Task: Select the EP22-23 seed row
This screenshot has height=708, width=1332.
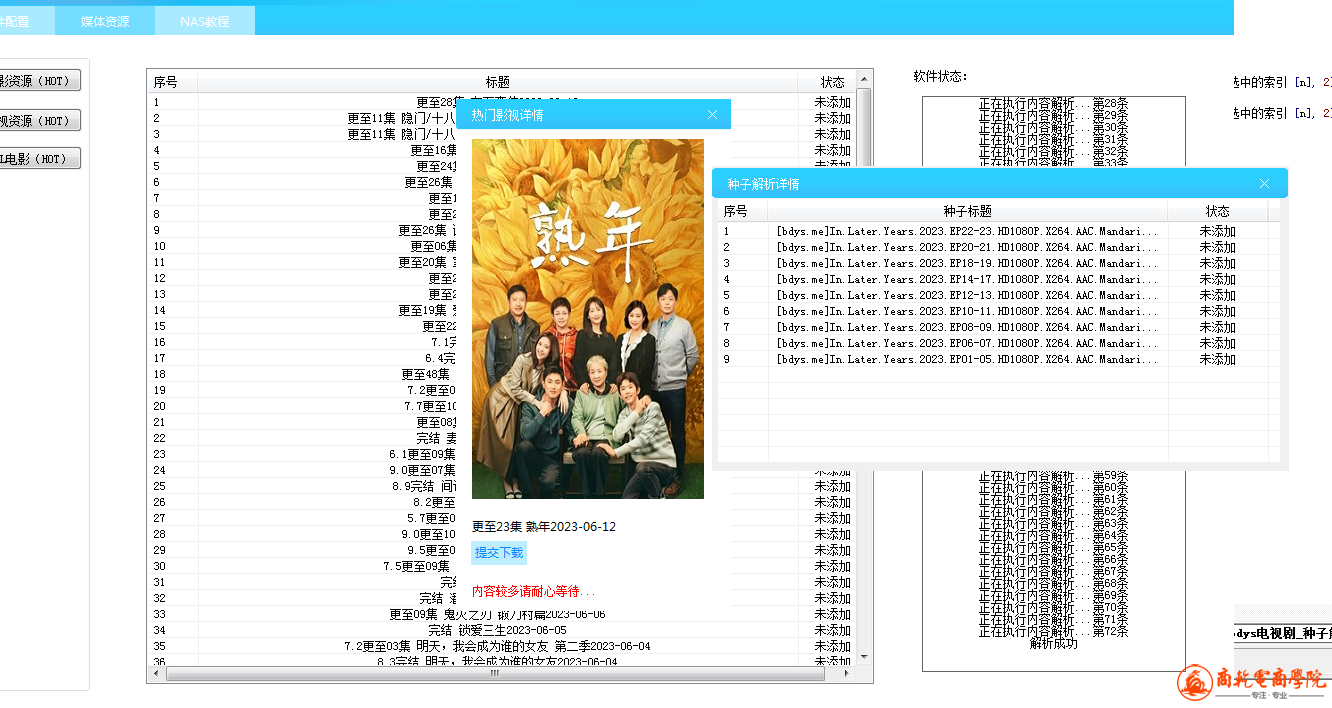Action: 967,231
